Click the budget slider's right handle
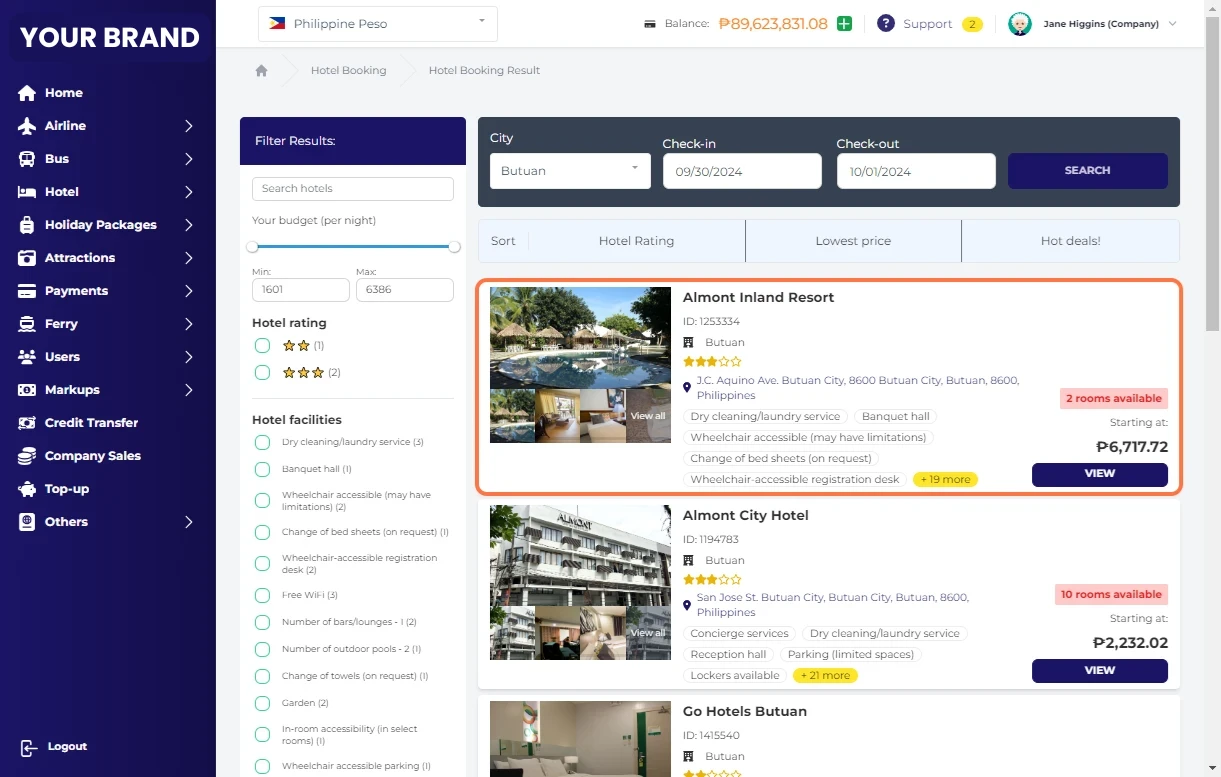1221x777 pixels. pos(454,246)
